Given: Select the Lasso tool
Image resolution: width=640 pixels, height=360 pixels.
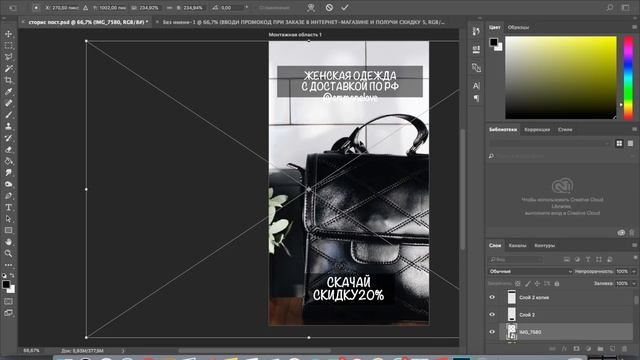Looking at the screenshot, I should (x=9, y=57).
